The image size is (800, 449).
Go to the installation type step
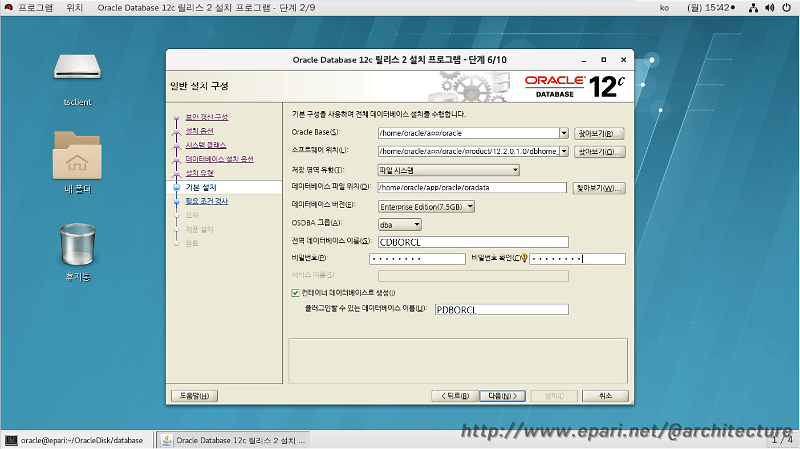(x=199, y=173)
